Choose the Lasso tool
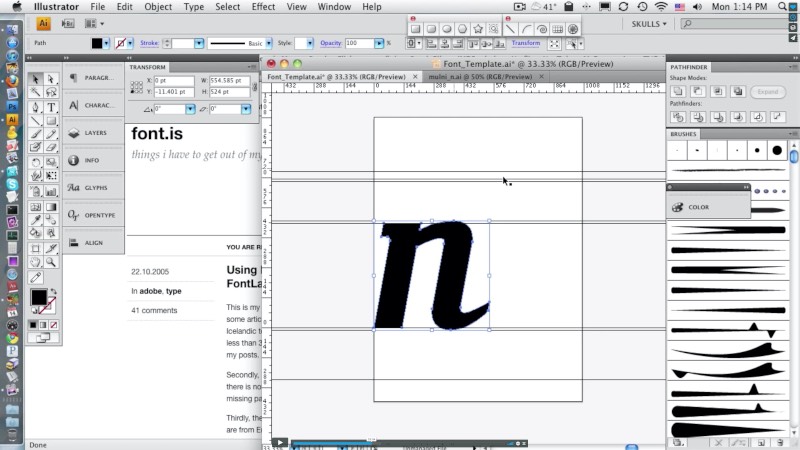 (x=51, y=92)
